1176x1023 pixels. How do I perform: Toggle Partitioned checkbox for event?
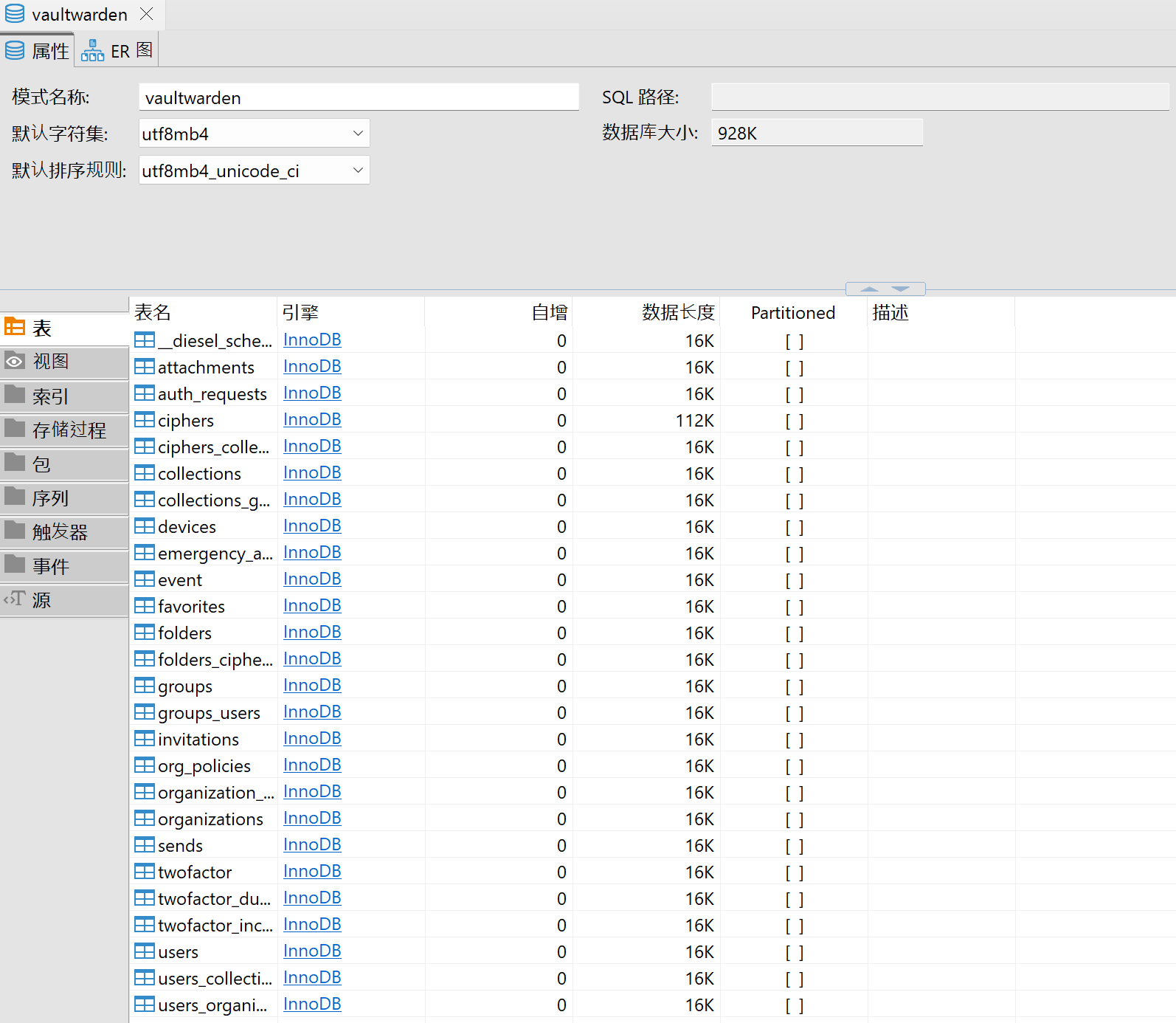(795, 580)
